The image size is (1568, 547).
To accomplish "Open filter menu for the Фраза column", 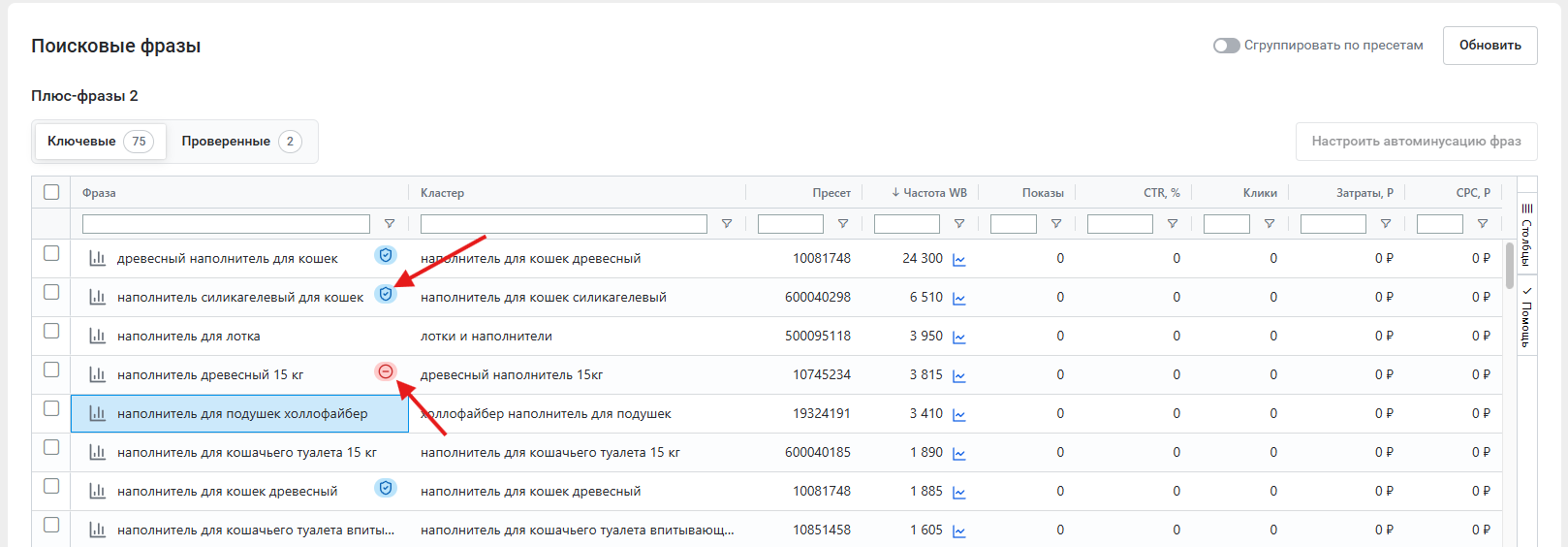I will coord(390,224).
